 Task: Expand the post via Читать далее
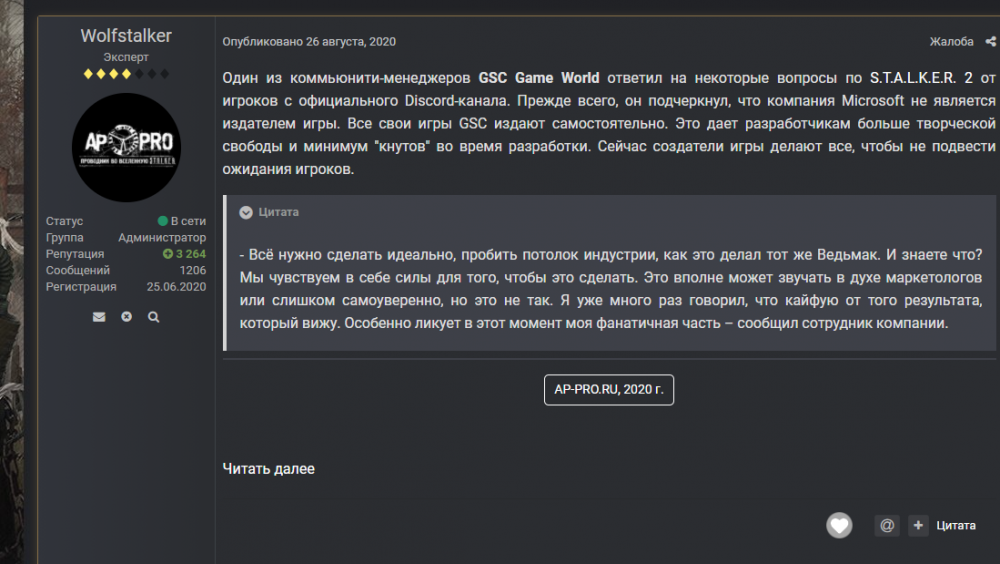[268, 468]
